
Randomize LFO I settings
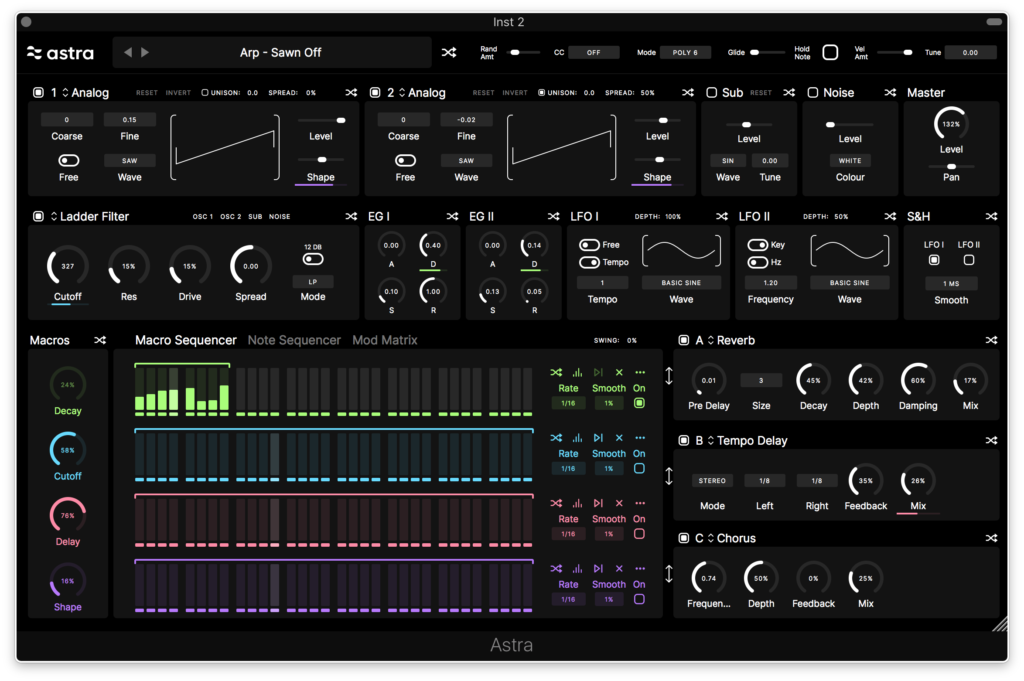click(x=722, y=216)
